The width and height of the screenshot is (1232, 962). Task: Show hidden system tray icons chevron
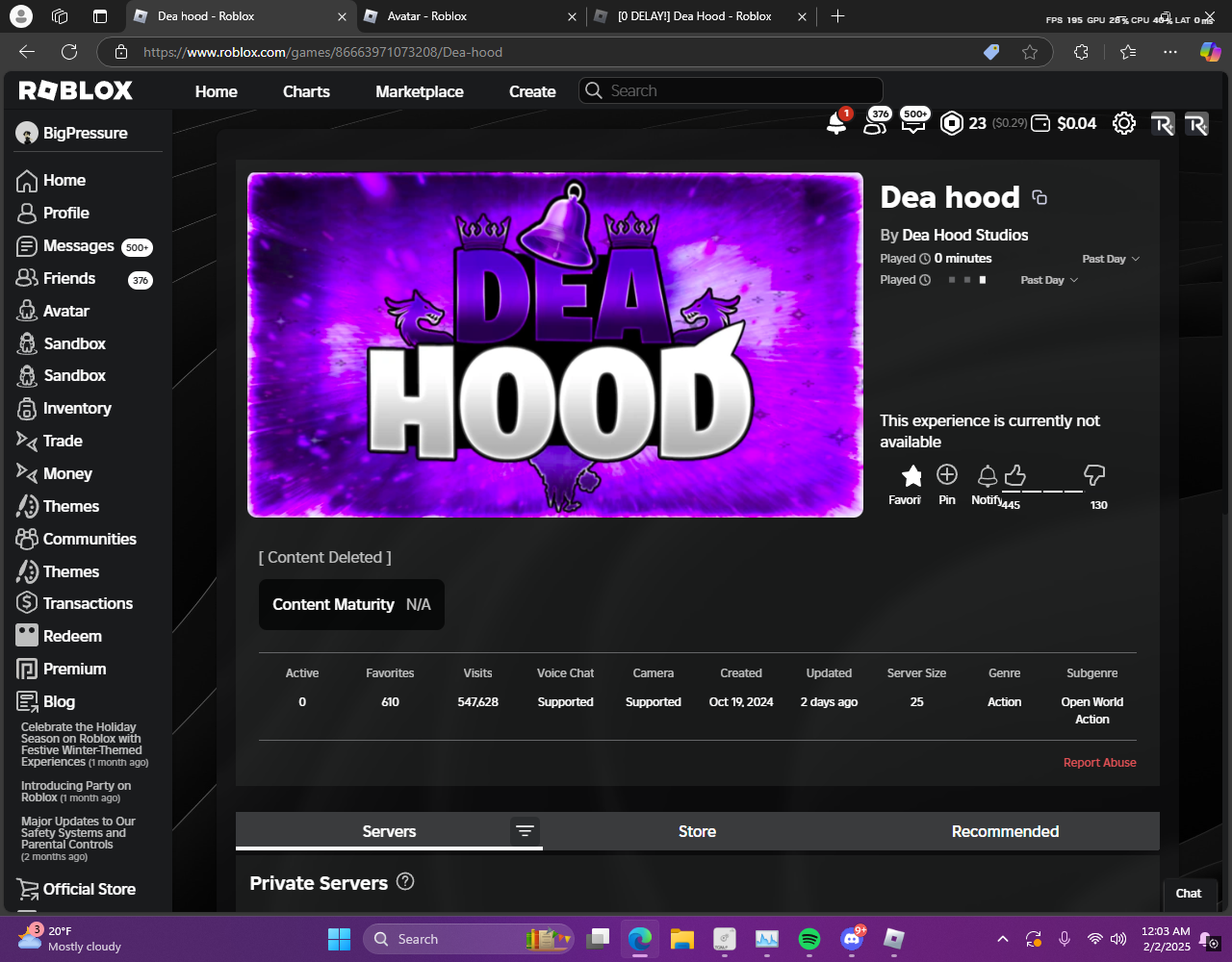coord(1002,939)
